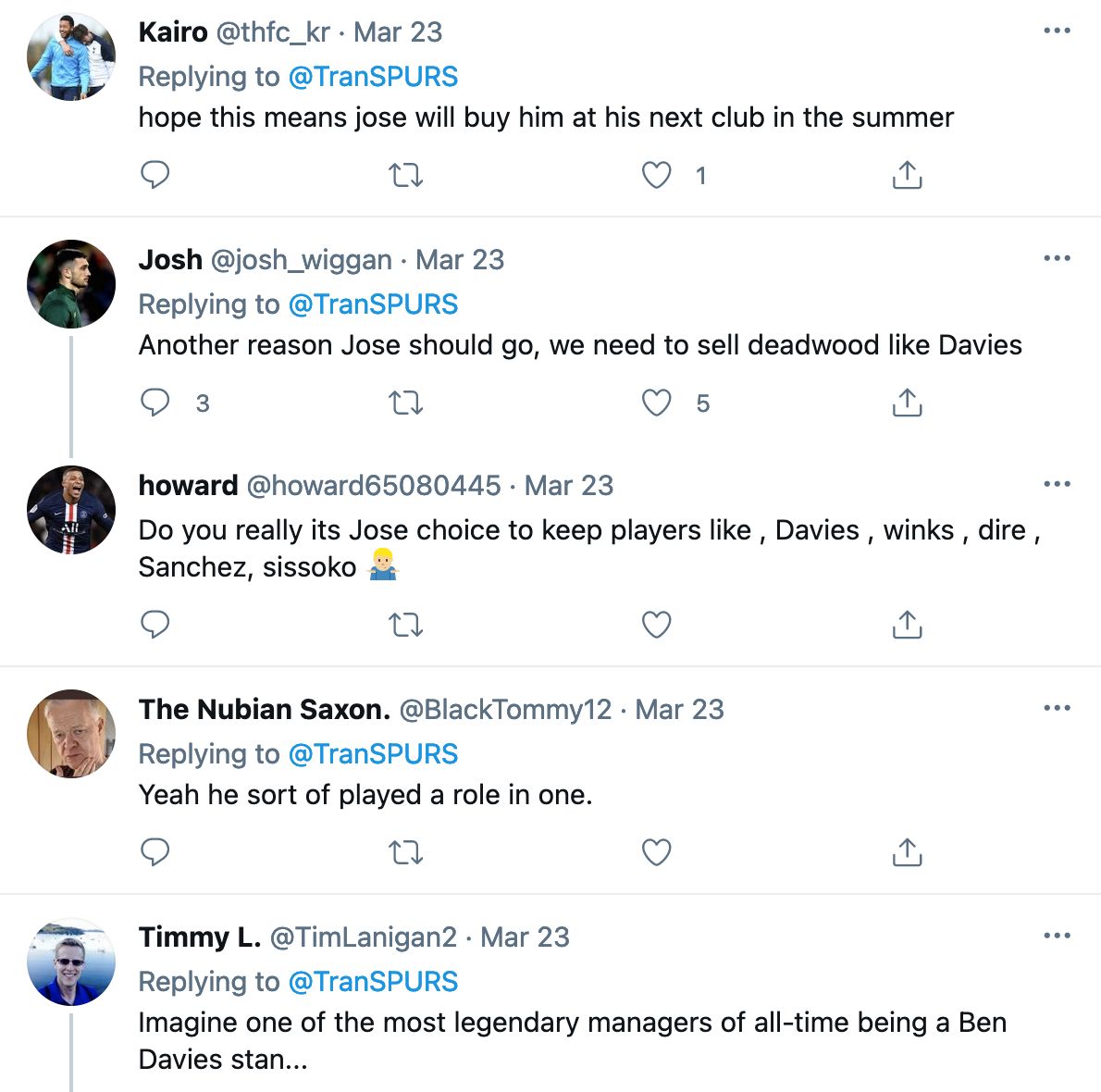Viewport: 1101px width, 1092px height.
Task: Share howard's tweet
Action: 907,625
